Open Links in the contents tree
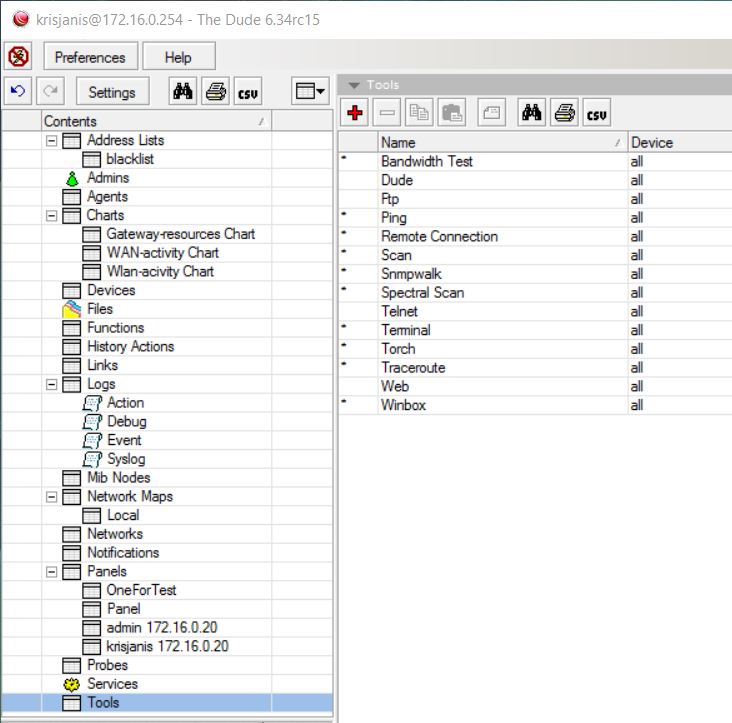 tap(102, 365)
